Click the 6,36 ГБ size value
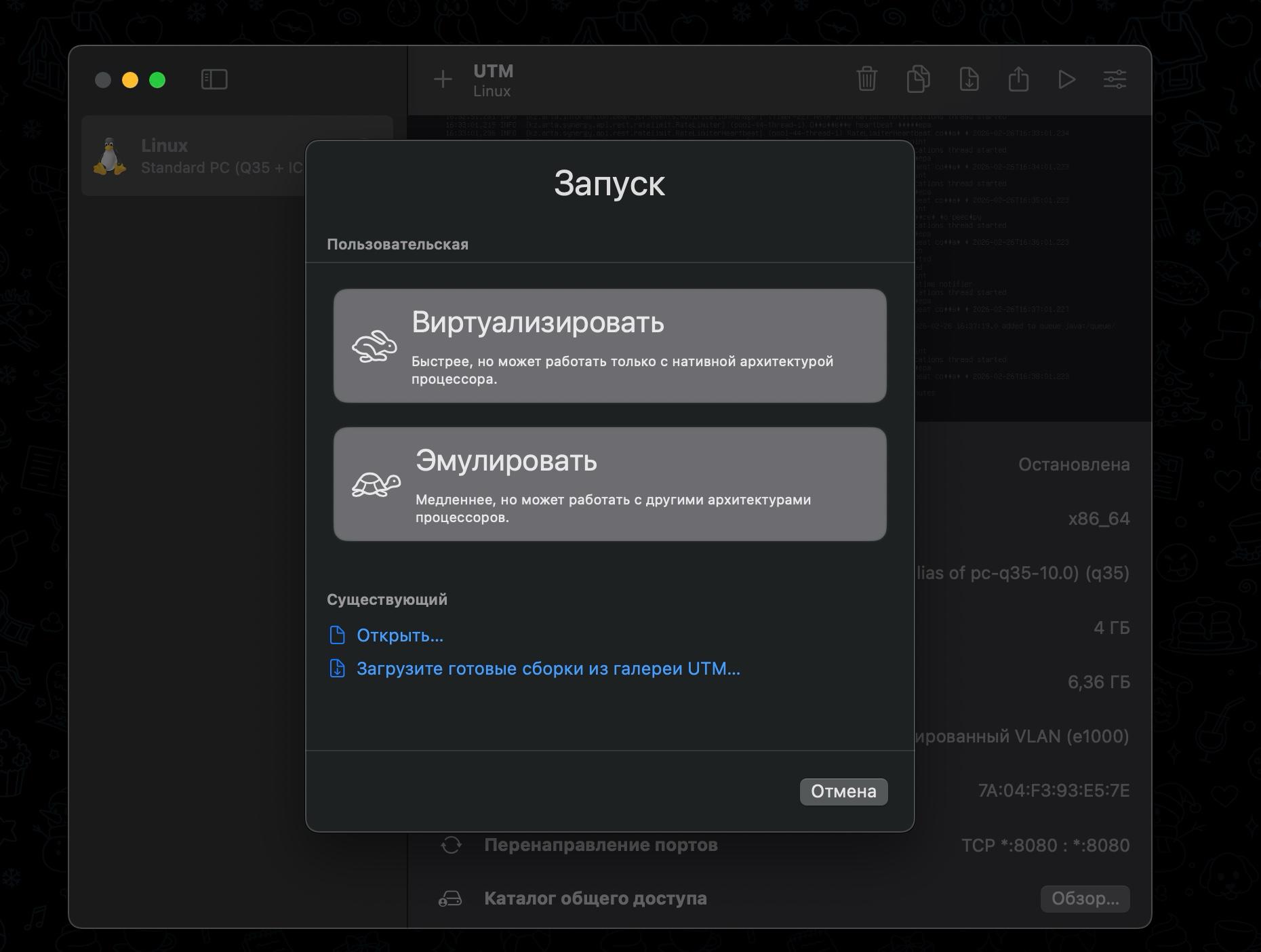 (1099, 682)
